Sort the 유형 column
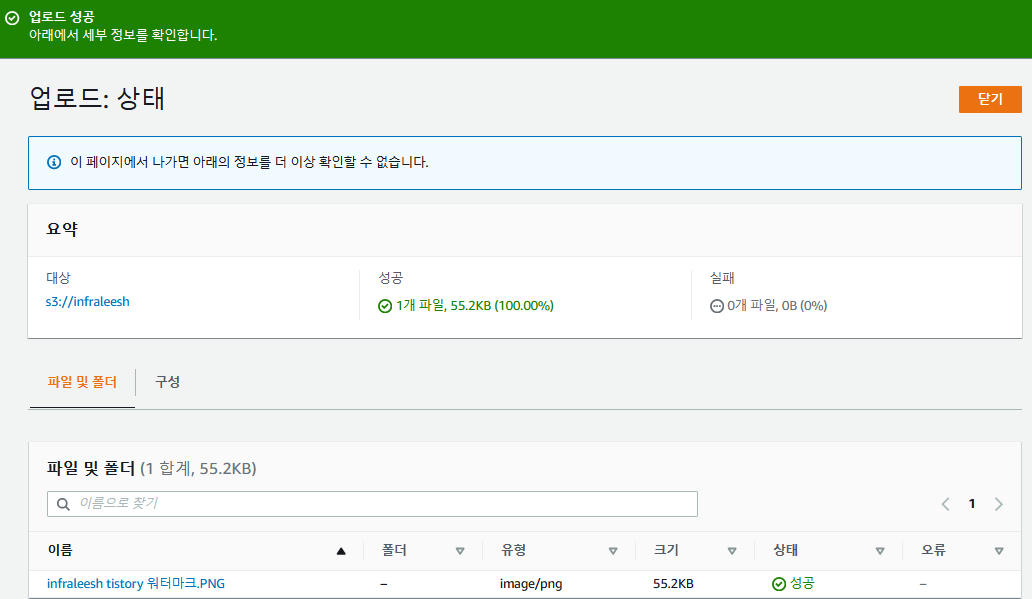 point(613,551)
